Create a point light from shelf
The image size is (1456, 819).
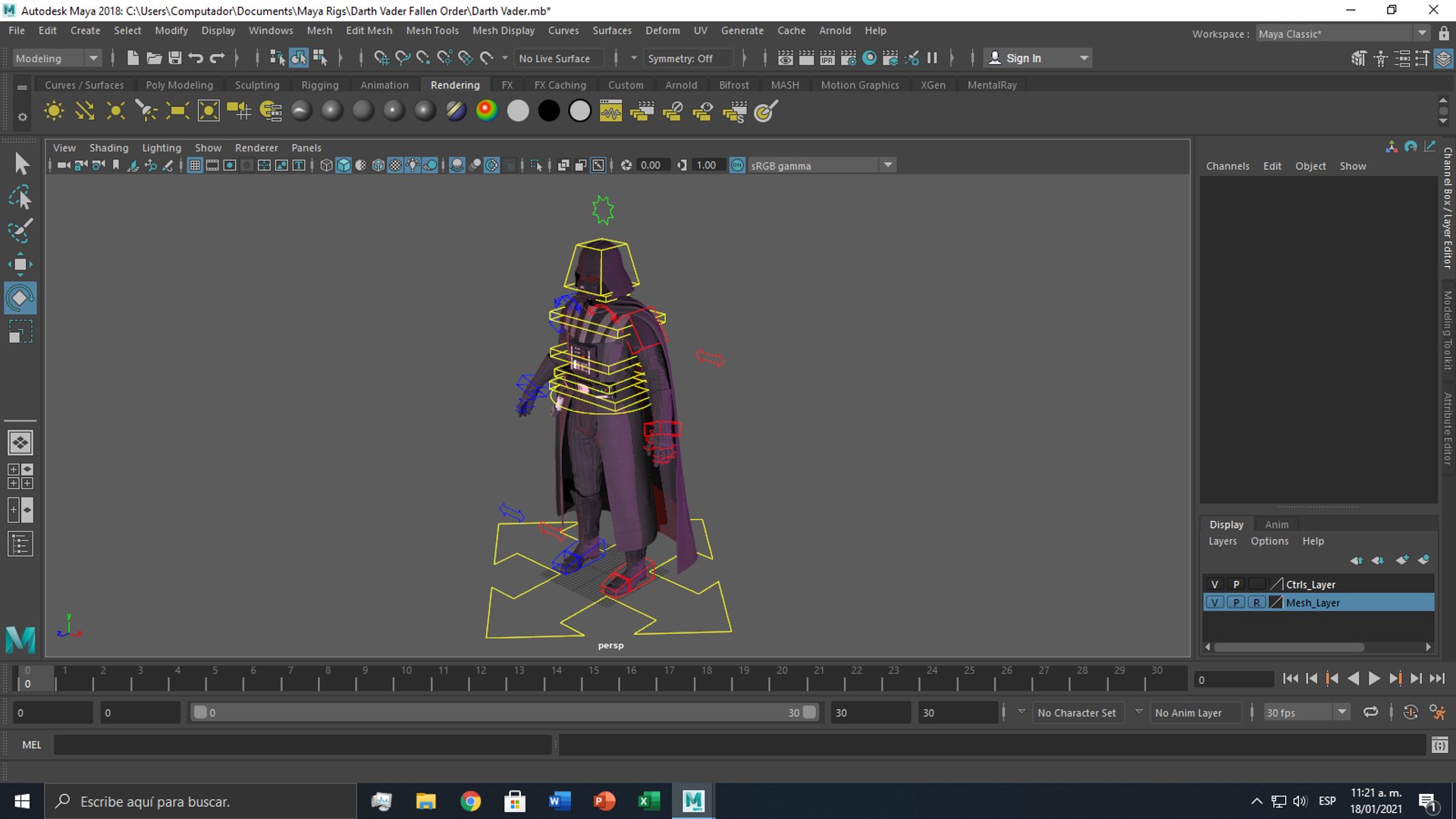coord(116,111)
